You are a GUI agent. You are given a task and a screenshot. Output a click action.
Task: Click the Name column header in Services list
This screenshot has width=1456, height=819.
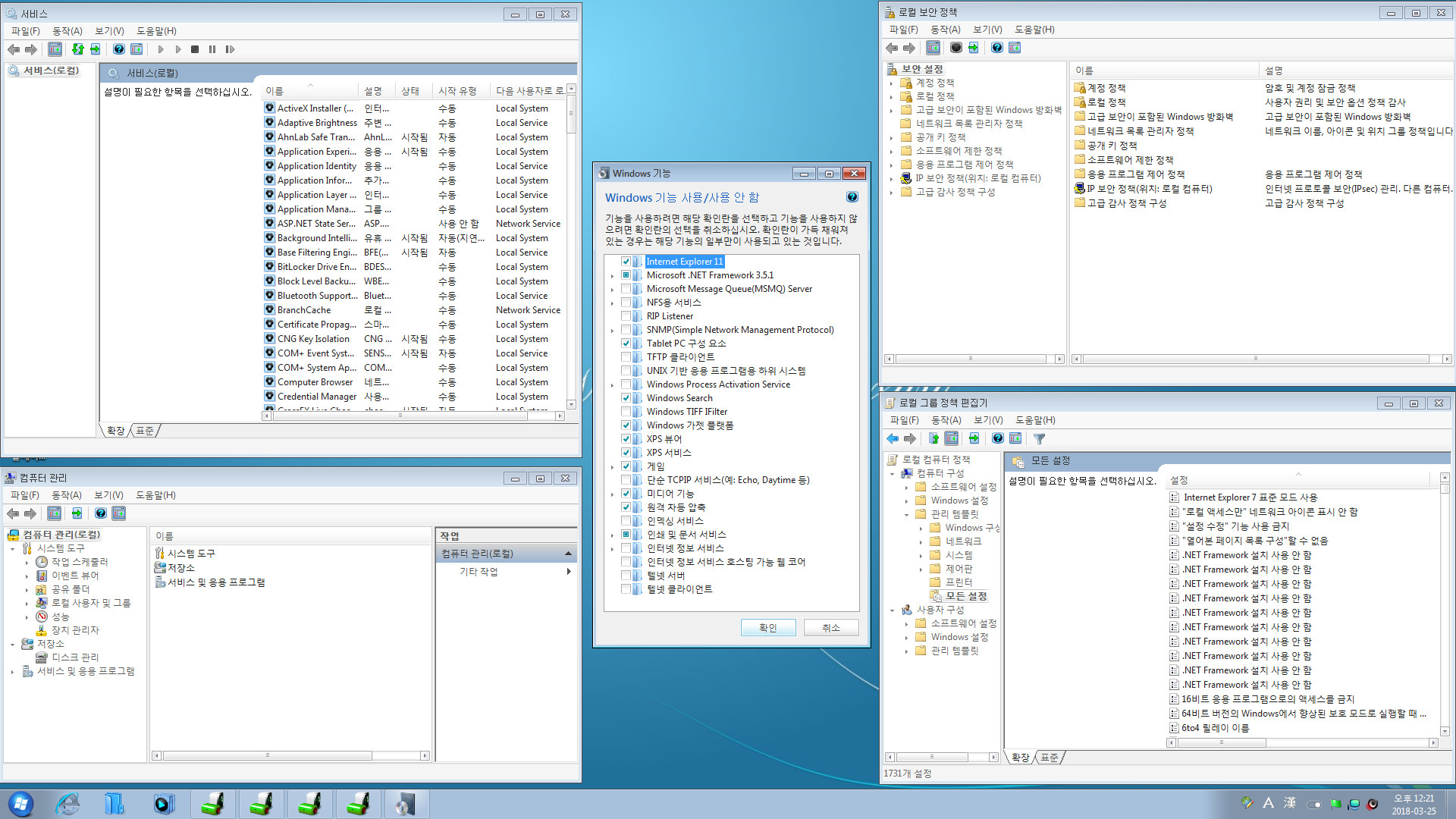[309, 91]
